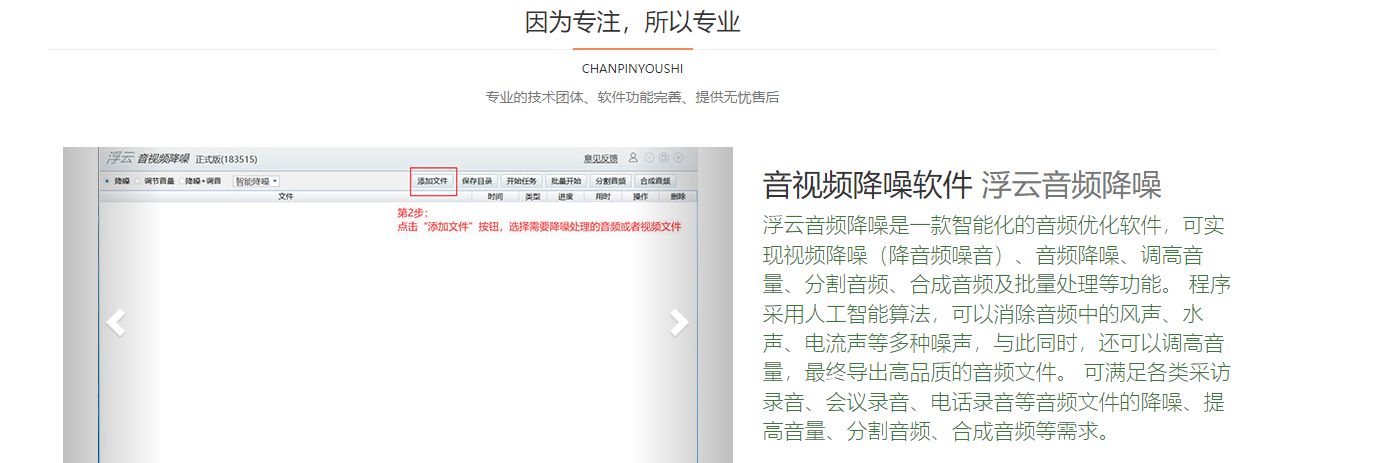Close the 浮云音视频降噪 app window
Screen dimensions: 1385x463
[678, 158]
